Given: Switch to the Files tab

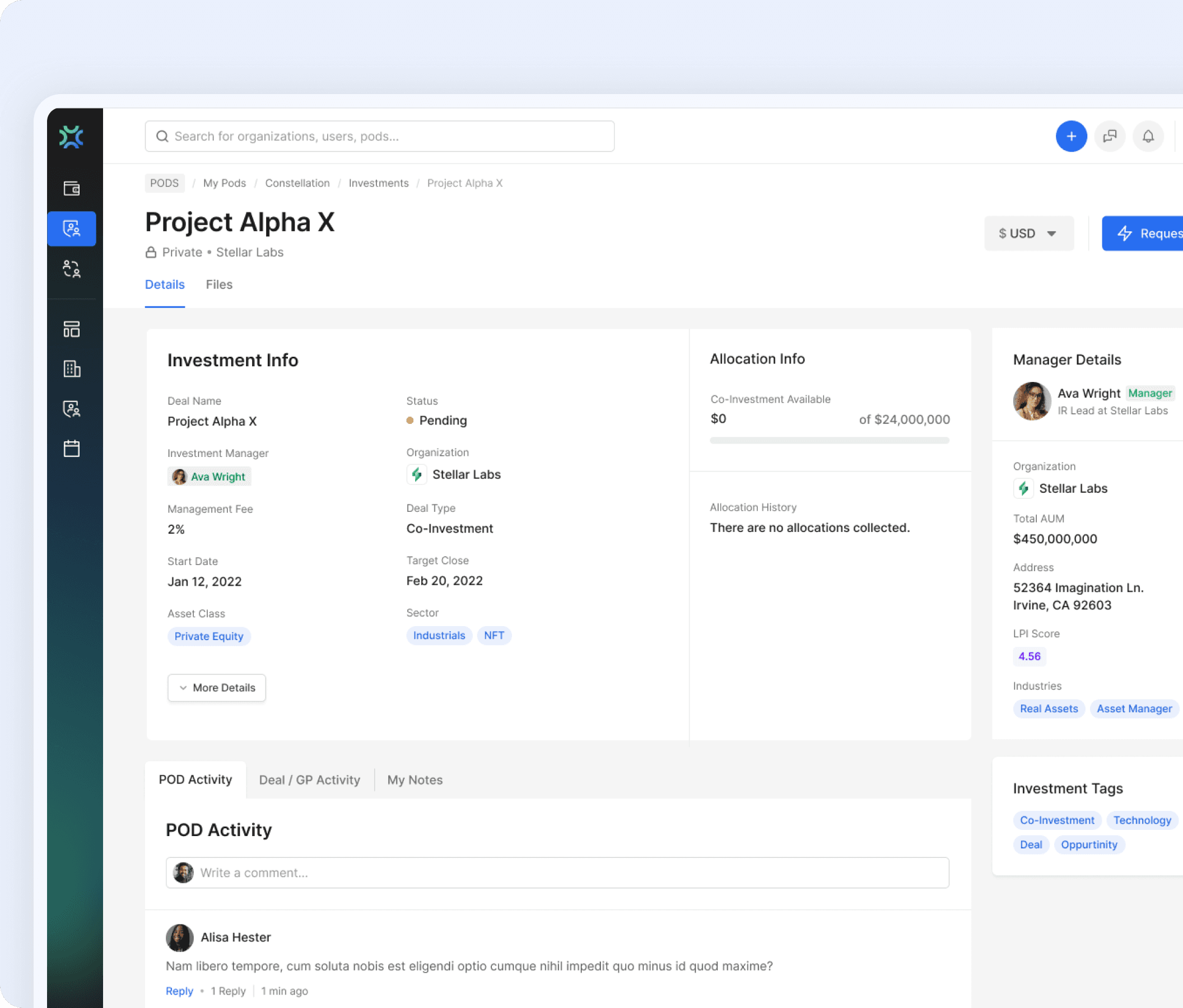Looking at the screenshot, I should pyautogui.click(x=218, y=284).
